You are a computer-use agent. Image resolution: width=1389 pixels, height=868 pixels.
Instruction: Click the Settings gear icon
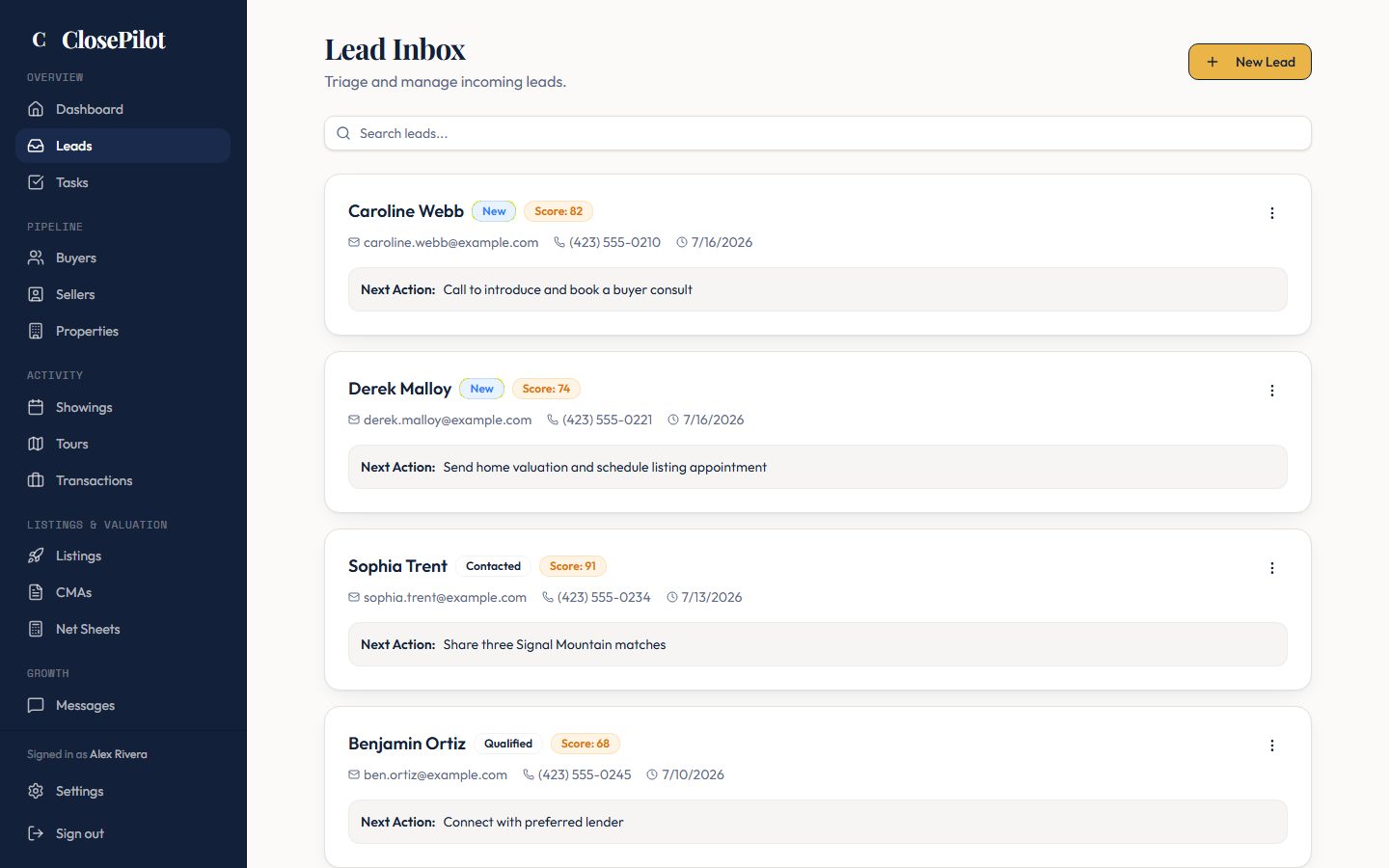point(36,791)
